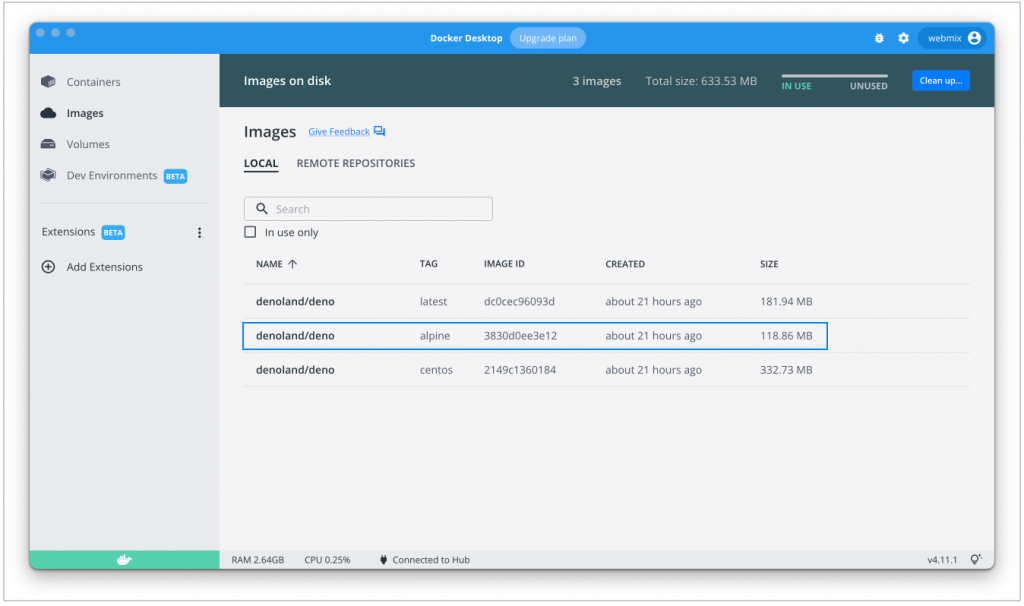
Task: Click Connected to Hub status text
Action: (431, 560)
